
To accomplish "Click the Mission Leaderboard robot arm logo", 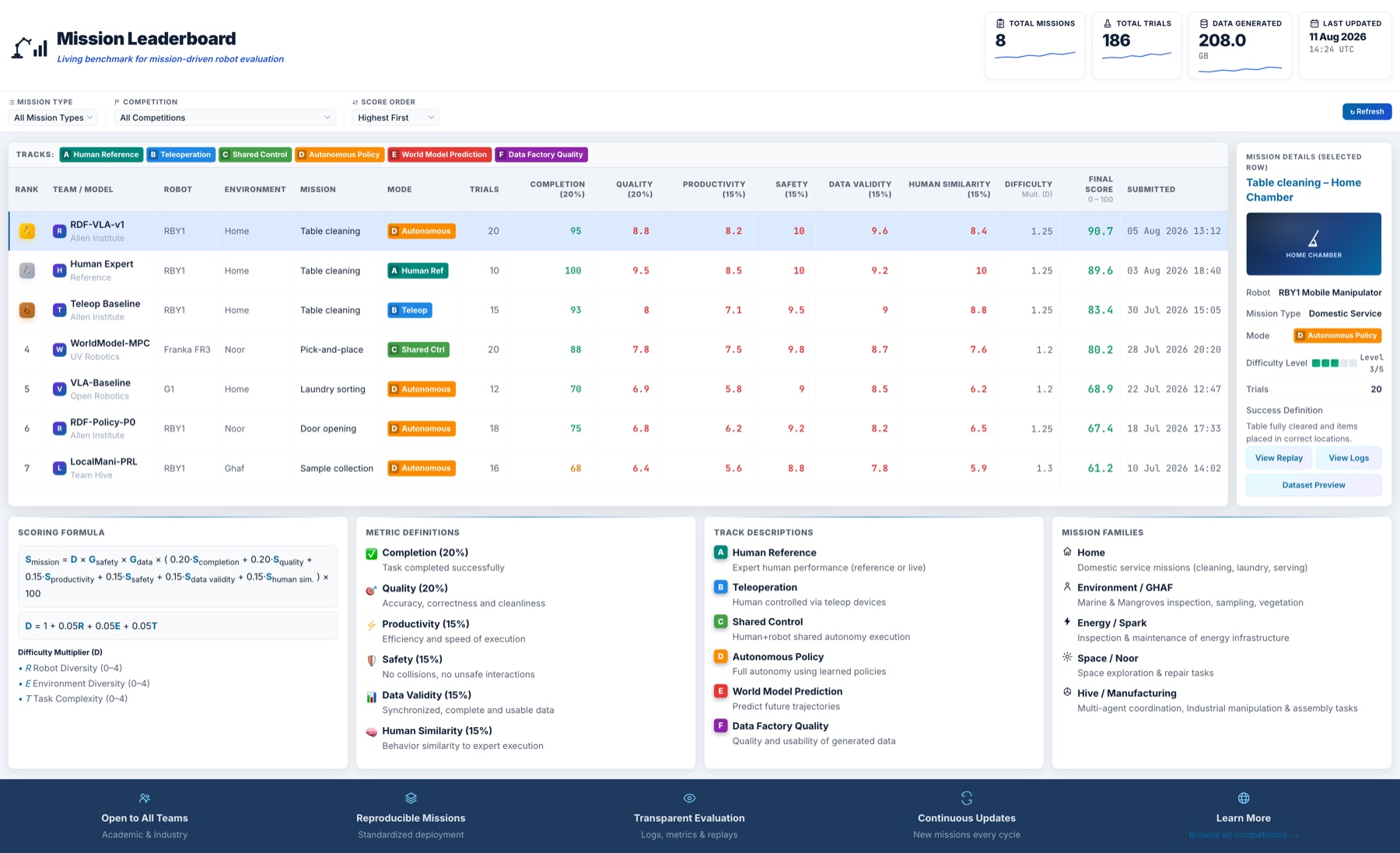I will 30,47.
